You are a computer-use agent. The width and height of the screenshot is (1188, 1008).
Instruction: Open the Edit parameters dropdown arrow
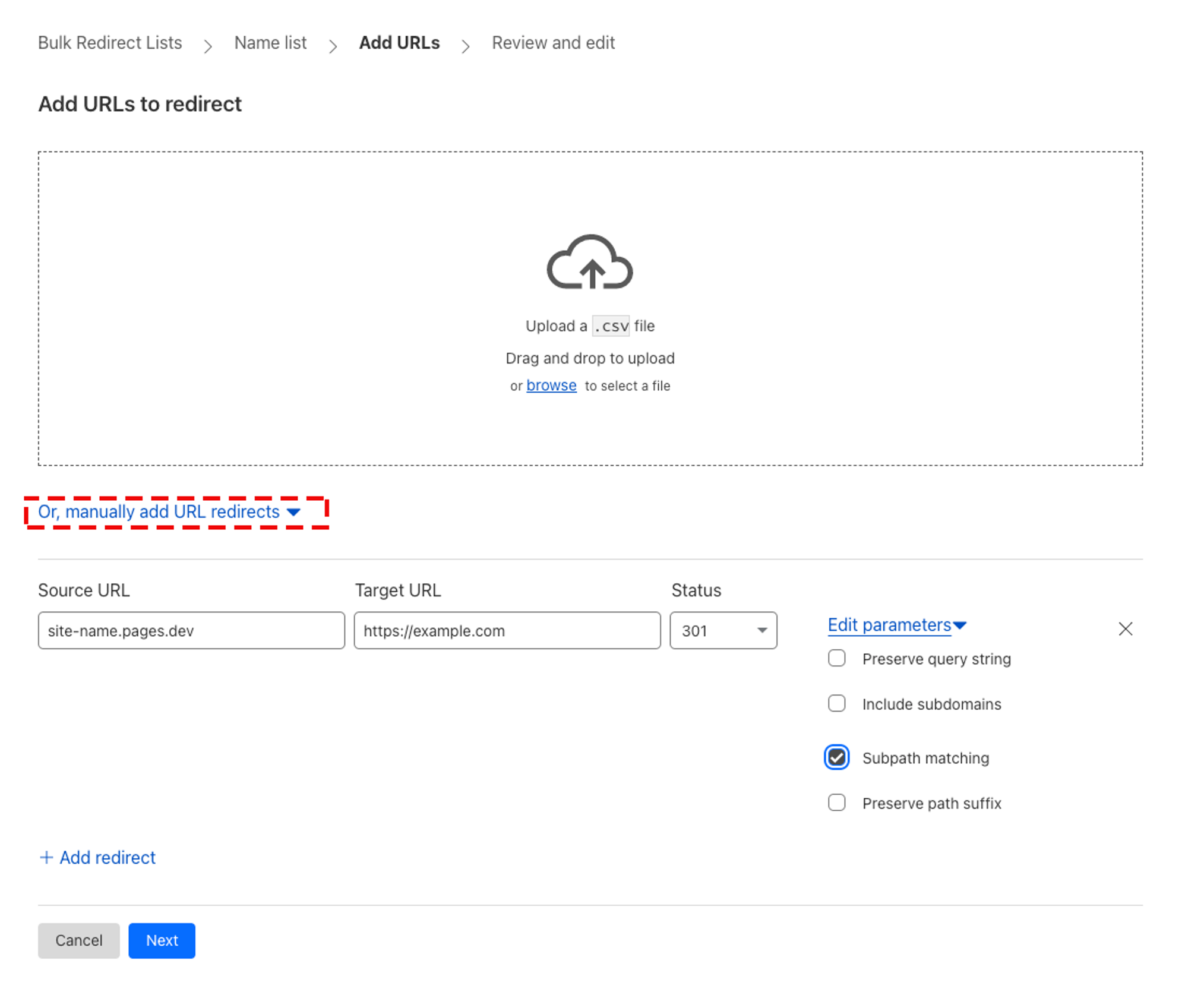pyautogui.click(x=960, y=625)
